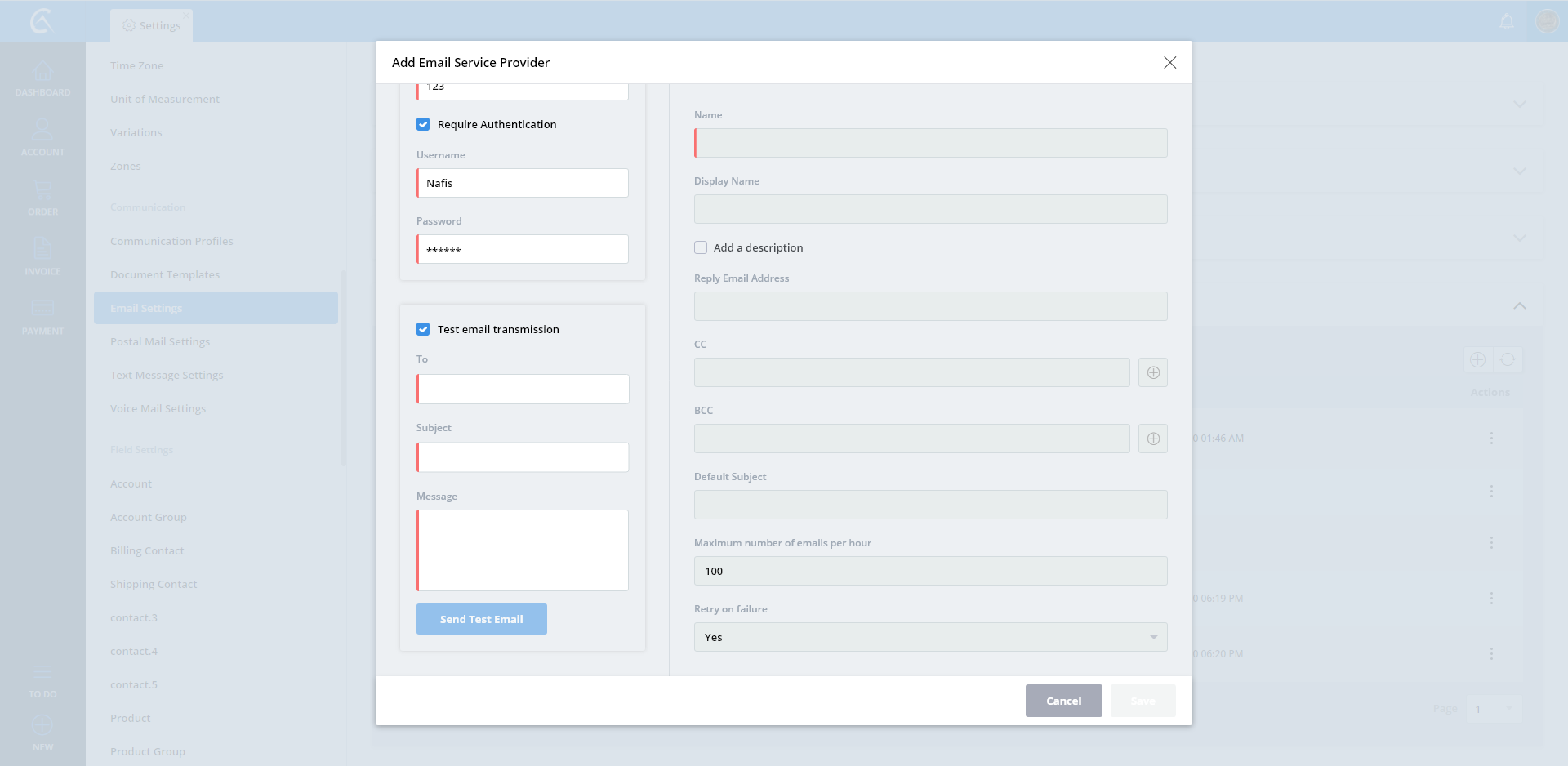Screen dimensions: 1568x766
Task: Uncheck the Require Authentication checkbox
Action: coord(423,124)
